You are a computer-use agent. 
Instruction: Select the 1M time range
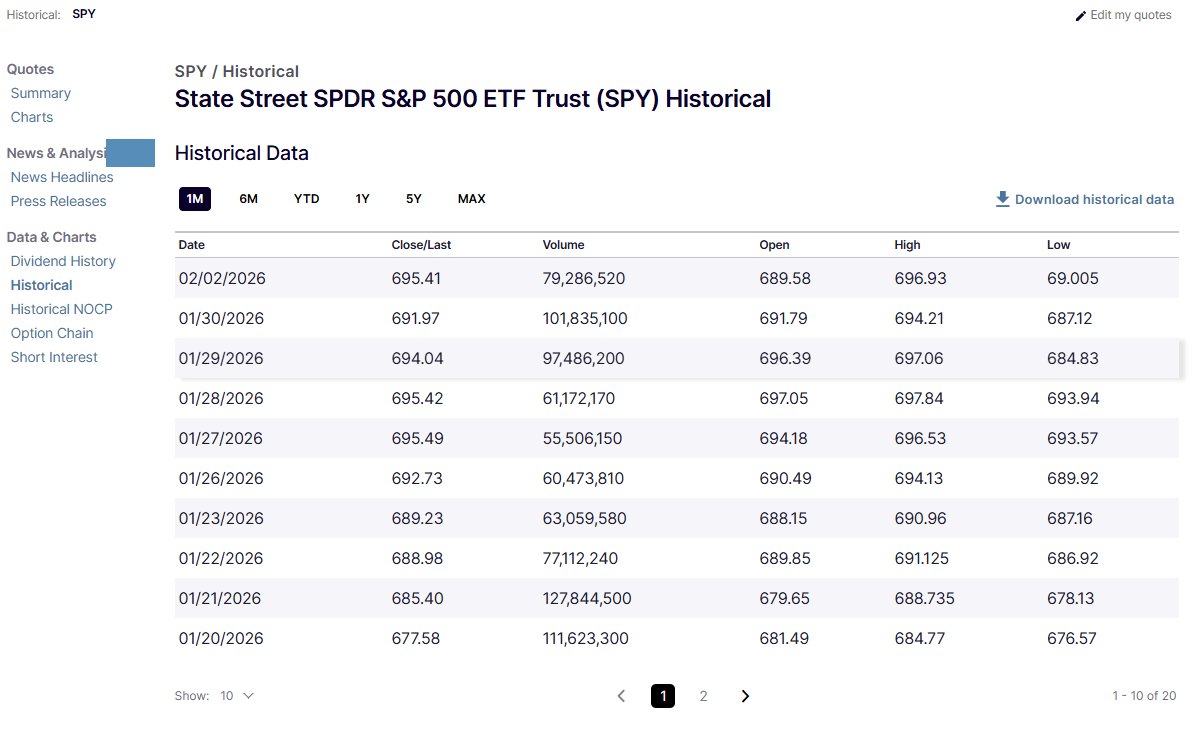pos(195,199)
